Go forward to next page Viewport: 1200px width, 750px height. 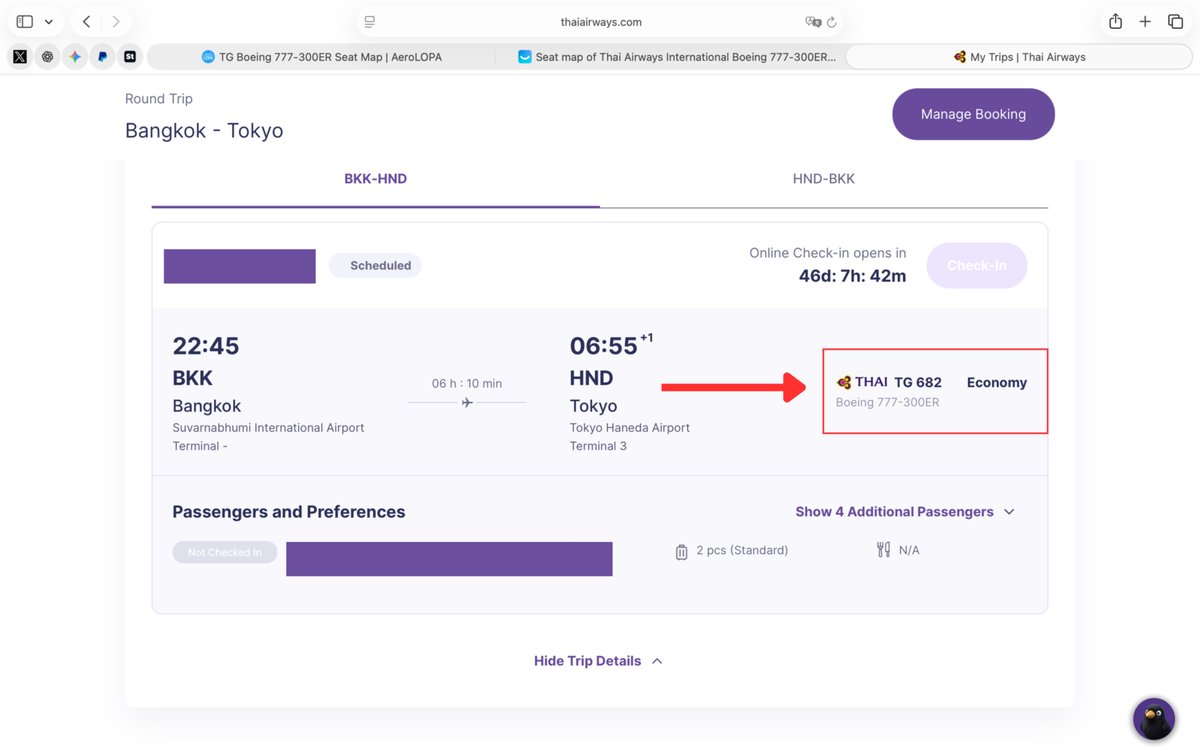[x=116, y=21]
